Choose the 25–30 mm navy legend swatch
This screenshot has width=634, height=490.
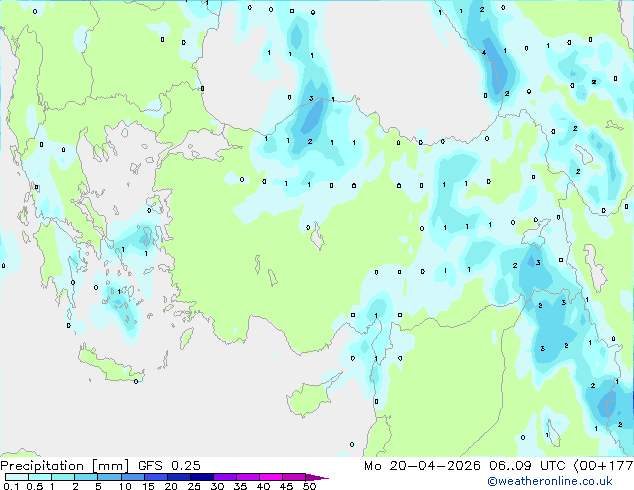pyautogui.click(x=202, y=477)
